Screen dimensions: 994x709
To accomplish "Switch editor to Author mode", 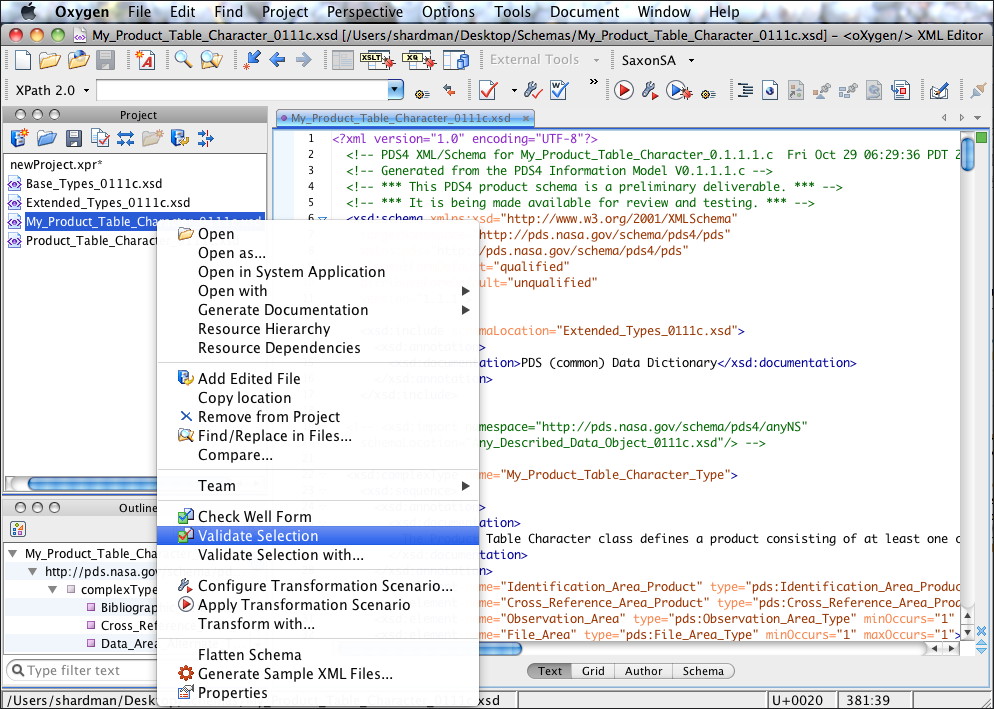I will tap(643, 671).
